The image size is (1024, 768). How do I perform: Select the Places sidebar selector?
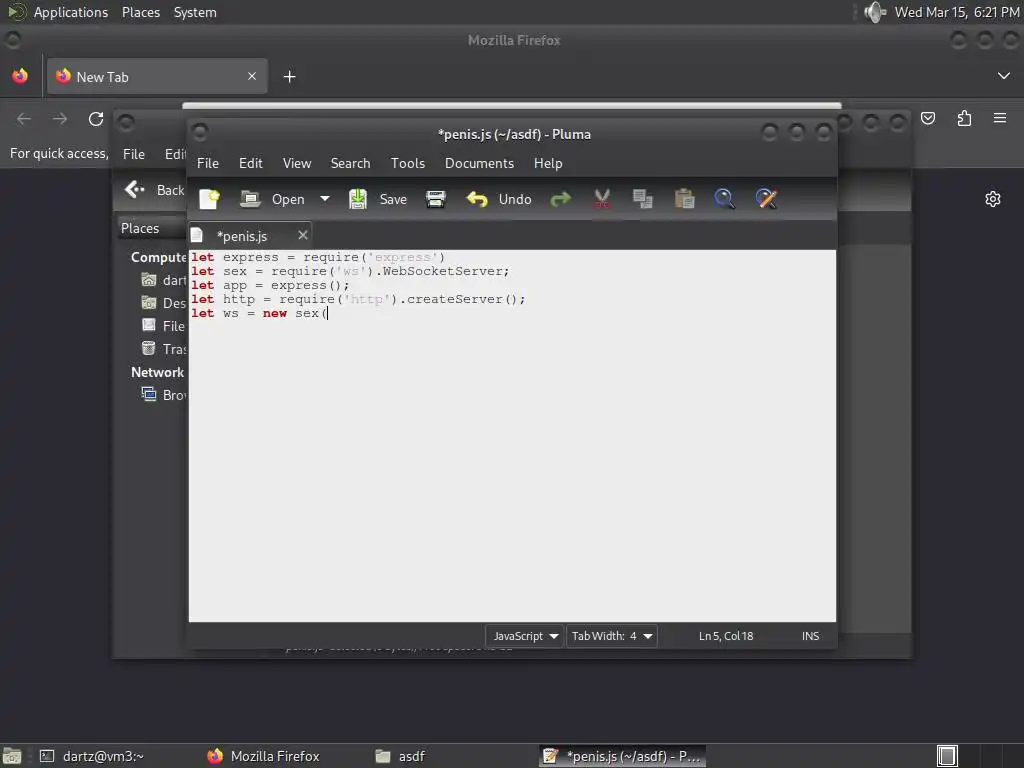pyautogui.click(x=152, y=228)
